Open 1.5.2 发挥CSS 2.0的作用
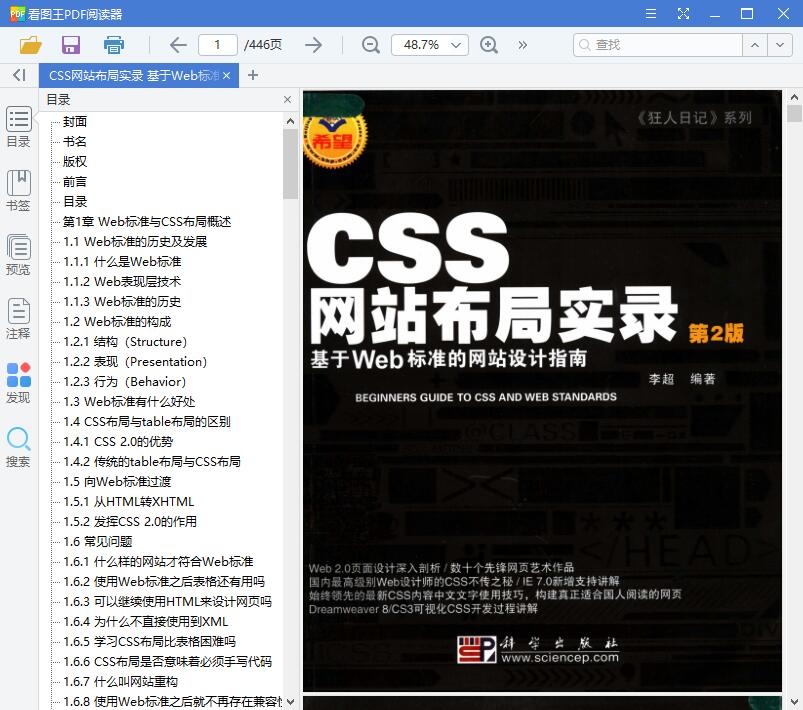Image resolution: width=803 pixels, height=710 pixels. click(x=130, y=521)
